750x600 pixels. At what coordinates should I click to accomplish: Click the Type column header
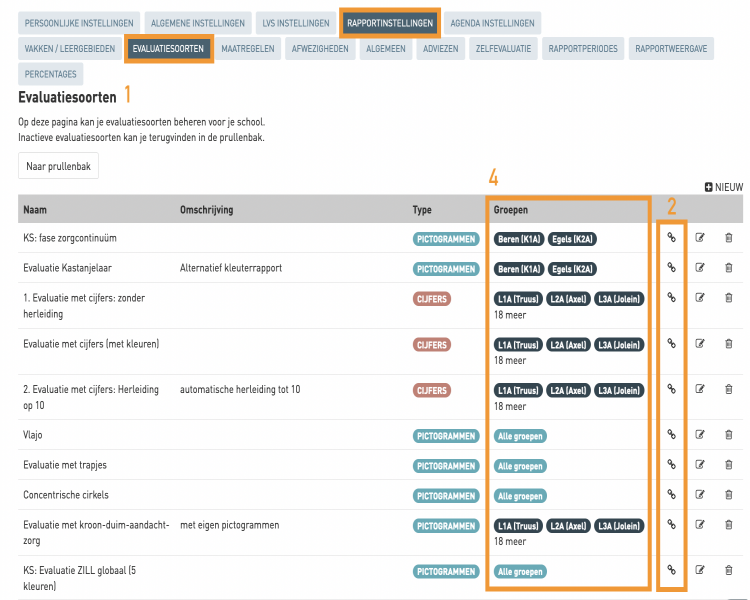coord(422,210)
